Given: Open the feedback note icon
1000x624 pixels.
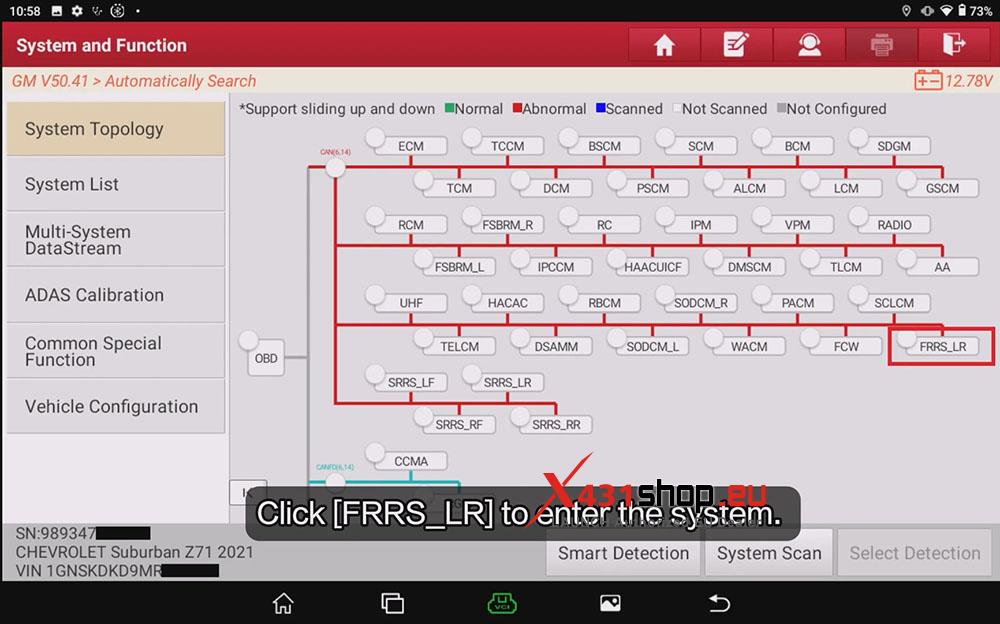Looking at the screenshot, I should [x=736, y=45].
